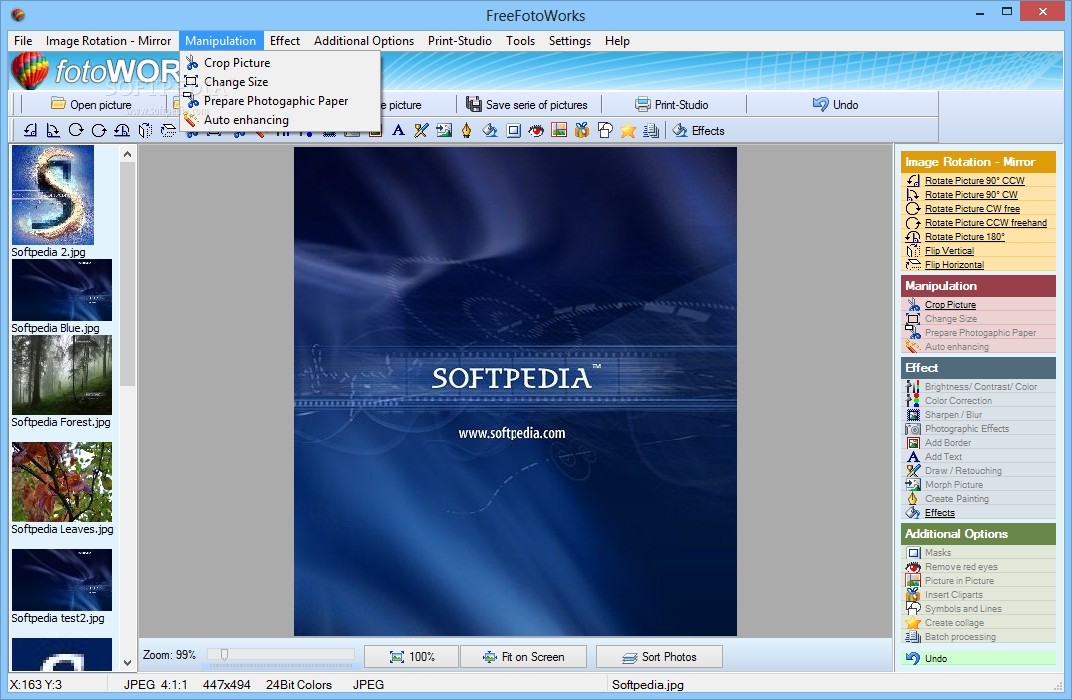Click the Undo toolbar button
Screen dimensions: 1072x700
tap(835, 105)
